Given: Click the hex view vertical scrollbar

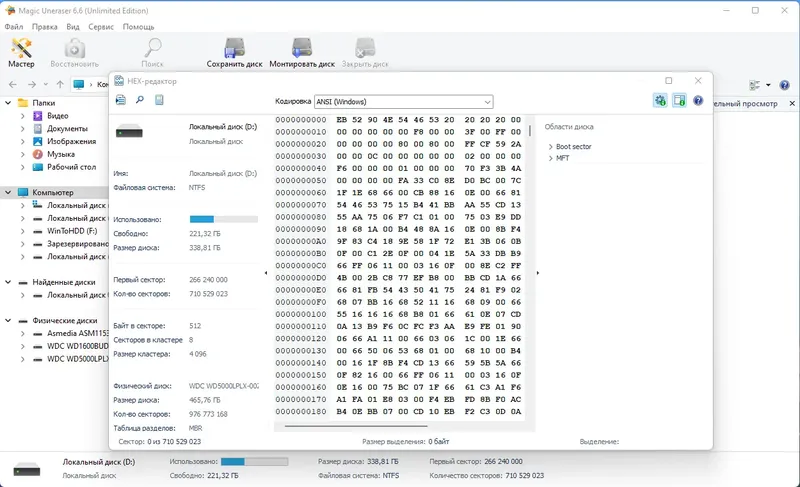Looking at the screenshot, I should (x=530, y=131).
